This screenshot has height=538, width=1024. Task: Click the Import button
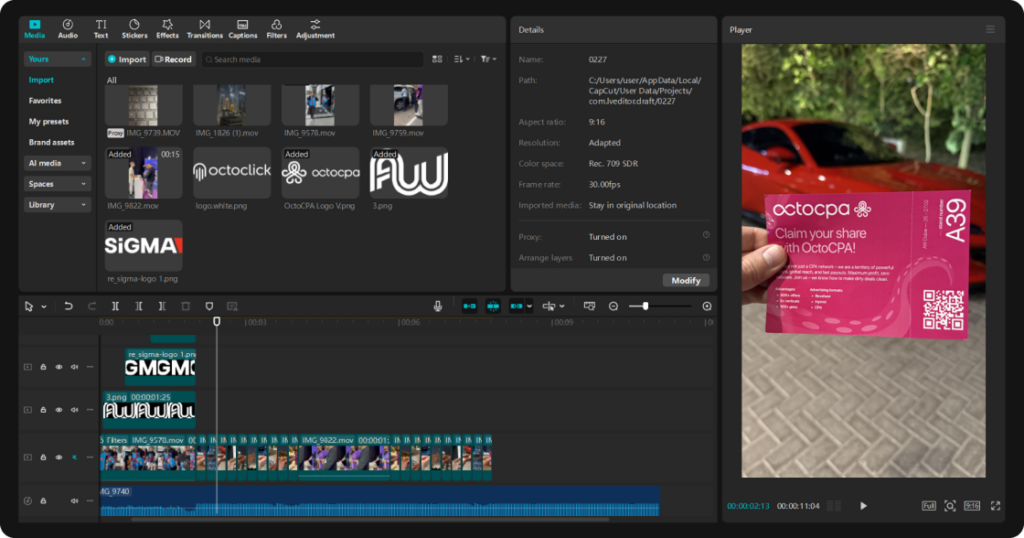coord(127,59)
